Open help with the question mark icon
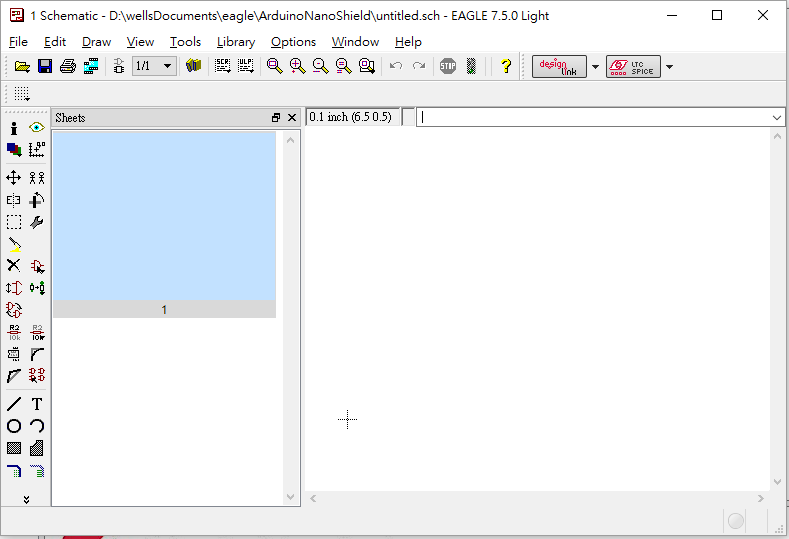 tap(506, 66)
